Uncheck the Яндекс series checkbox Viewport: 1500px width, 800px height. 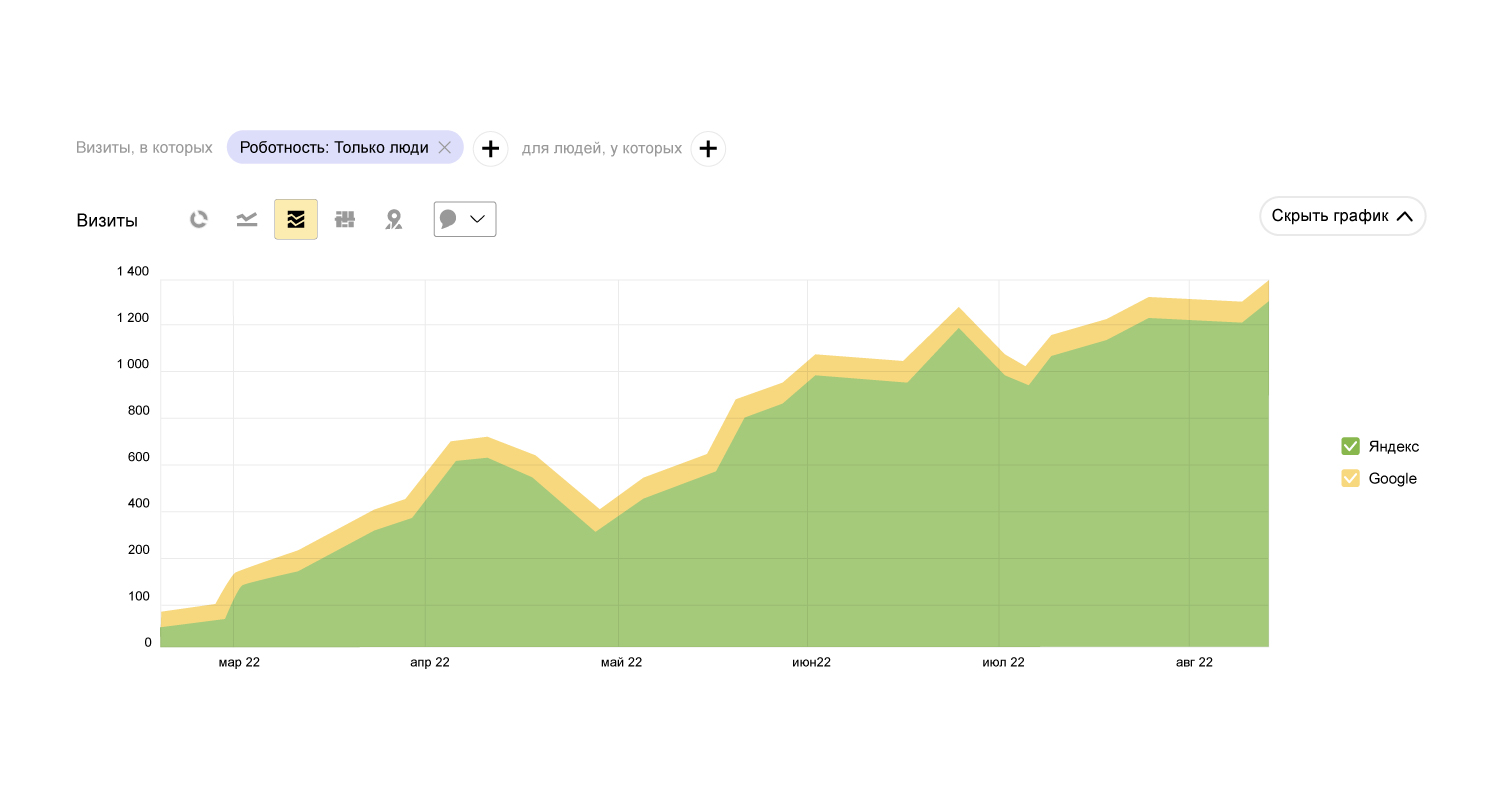click(1350, 446)
